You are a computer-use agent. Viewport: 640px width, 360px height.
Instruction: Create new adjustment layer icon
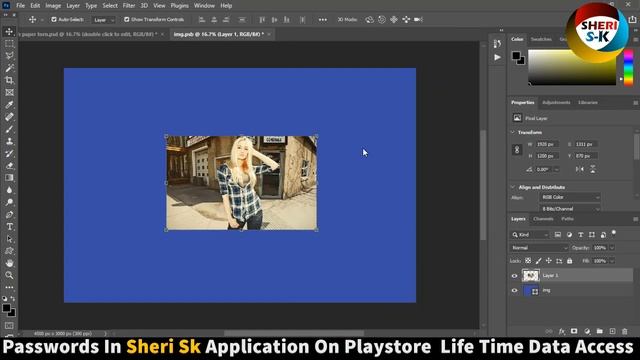587,331
